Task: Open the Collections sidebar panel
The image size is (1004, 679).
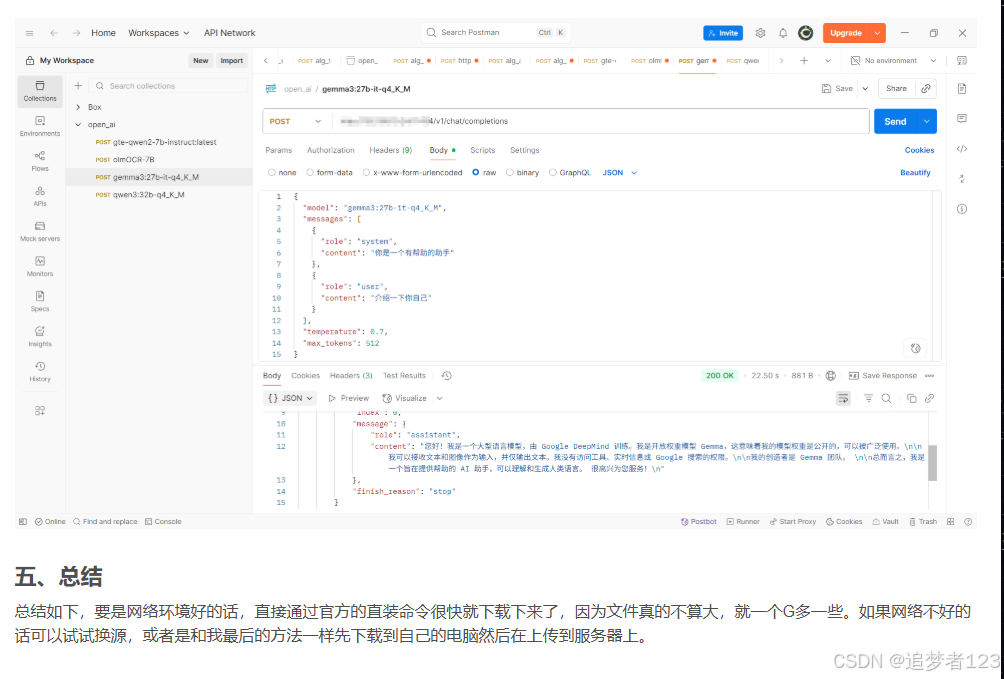Action: pos(40,91)
